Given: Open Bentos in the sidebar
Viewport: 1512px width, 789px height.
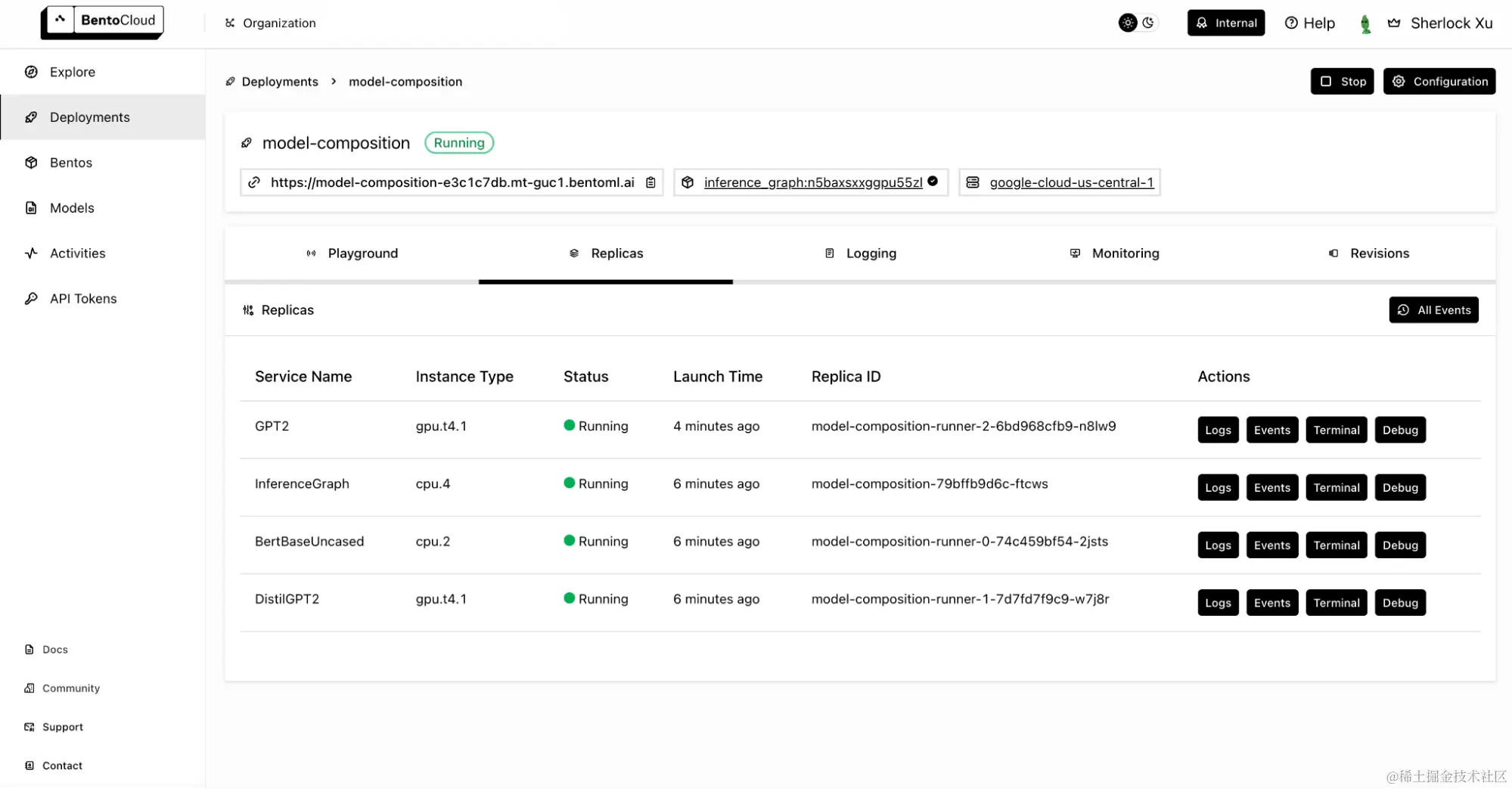Looking at the screenshot, I should tap(103, 163).
